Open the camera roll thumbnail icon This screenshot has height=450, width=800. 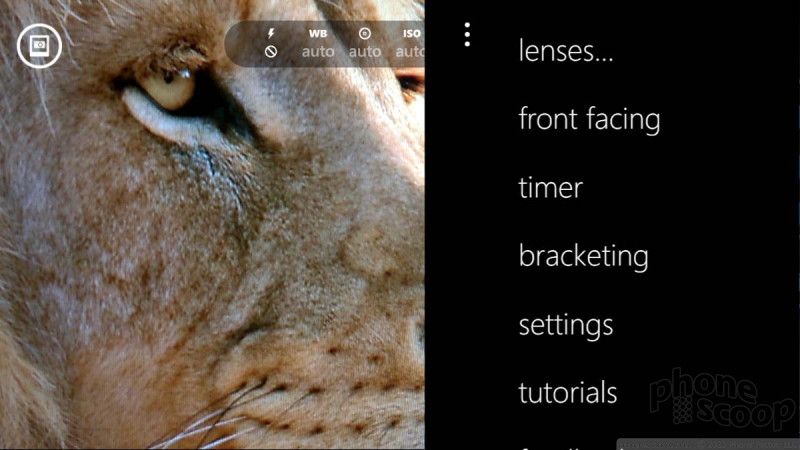[x=39, y=46]
